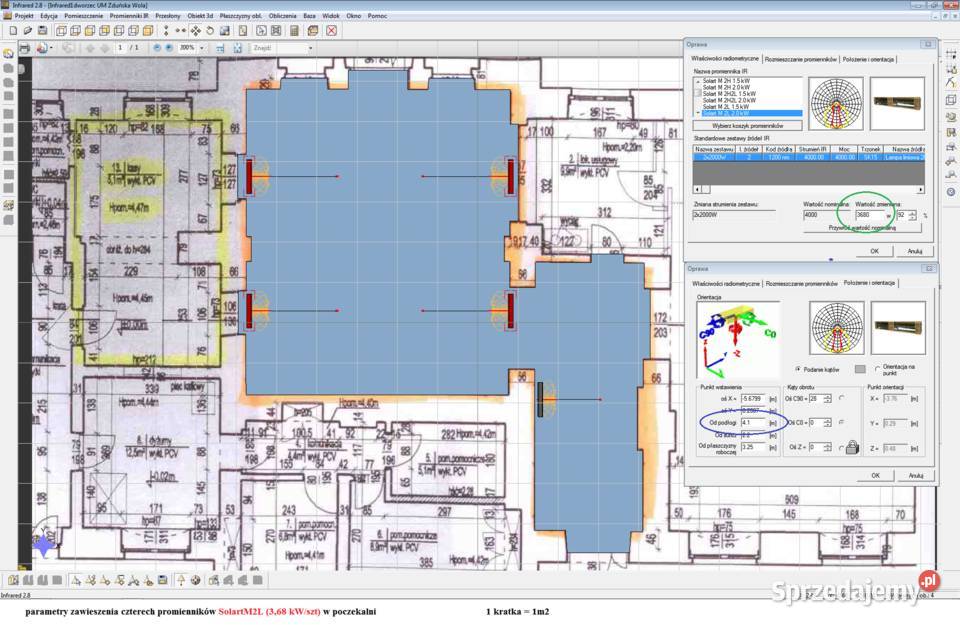Select Orientacja na punkt radio button

click(x=877, y=368)
